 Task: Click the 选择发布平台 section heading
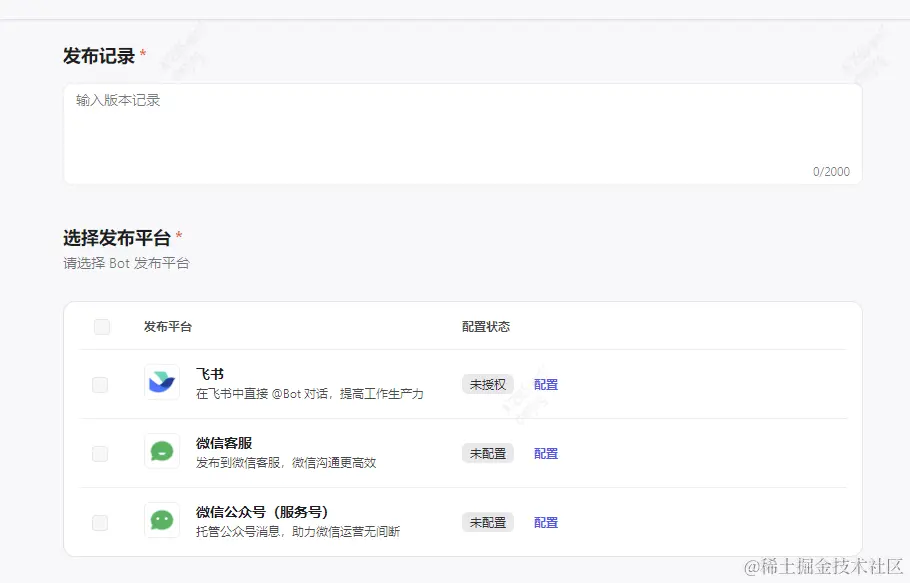[117, 238]
